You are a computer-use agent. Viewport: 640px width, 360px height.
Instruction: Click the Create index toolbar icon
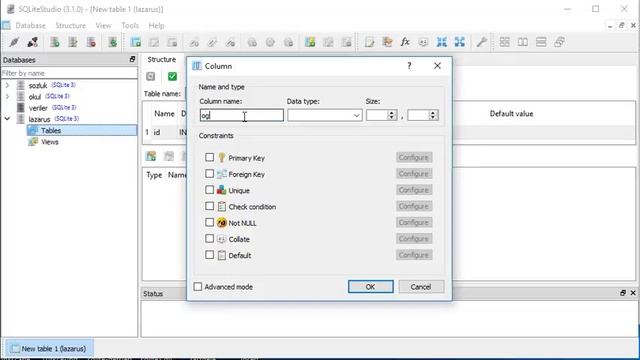coord(194,42)
